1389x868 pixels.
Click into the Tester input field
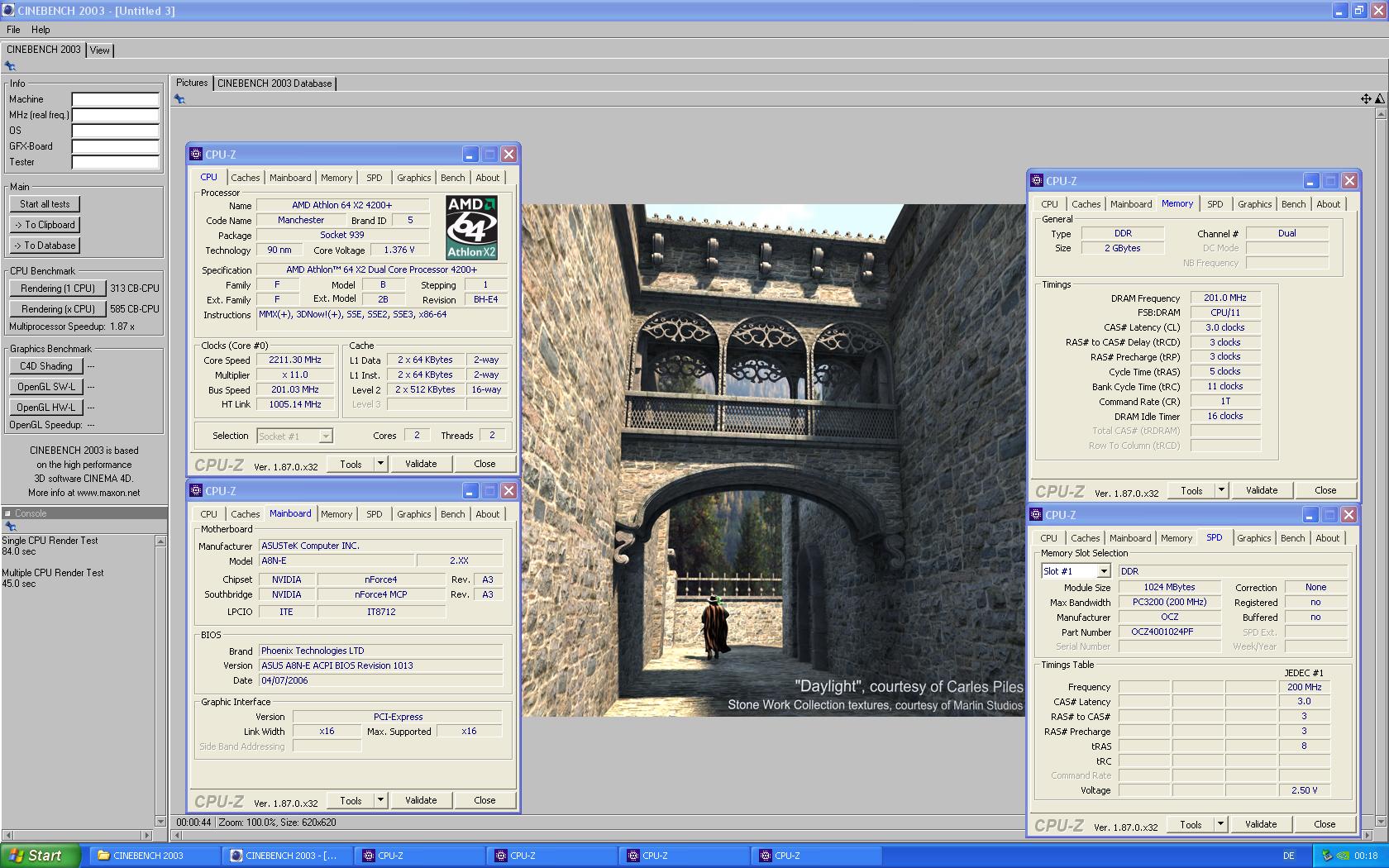point(115,162)
